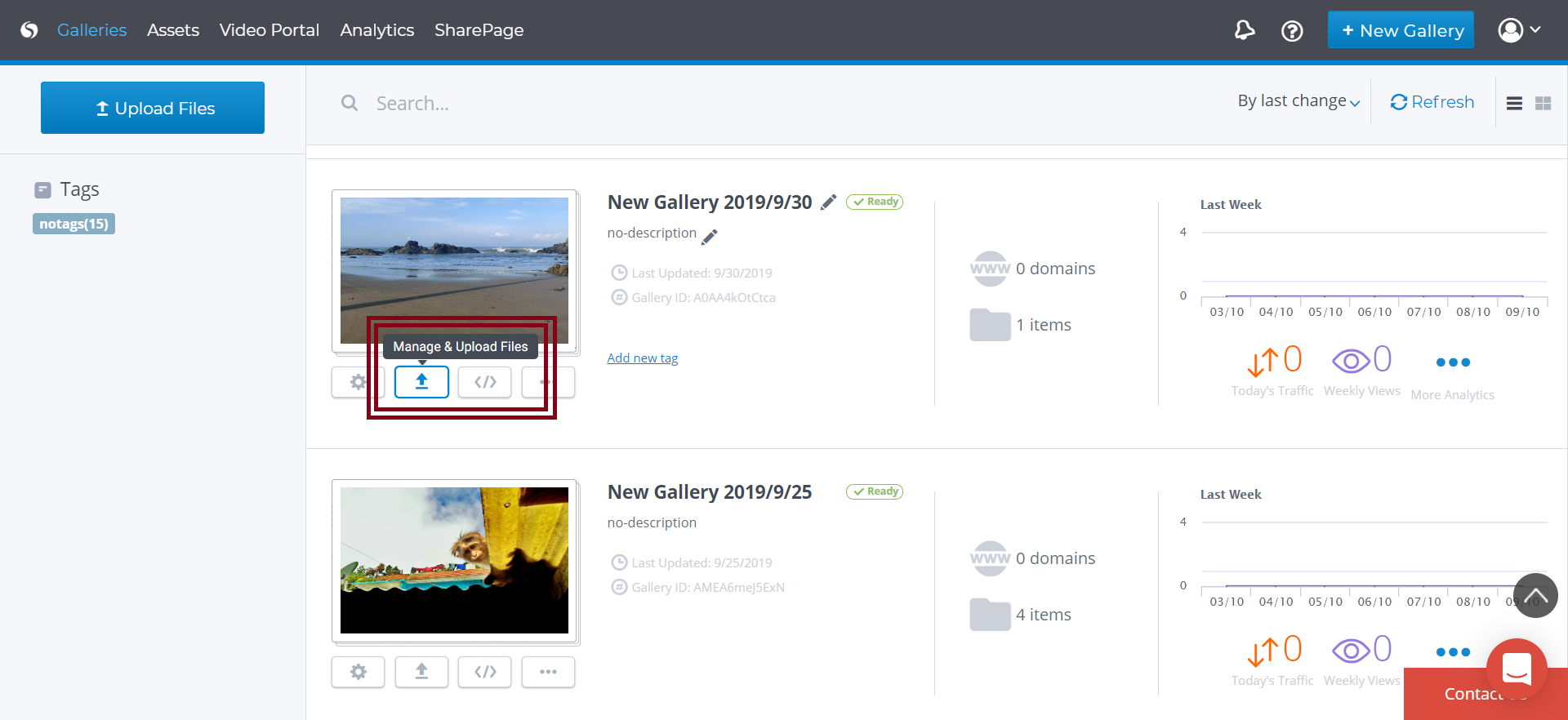1568x720 pixels.
Task: Click the Add new tag link
Action: pos(642,358)
